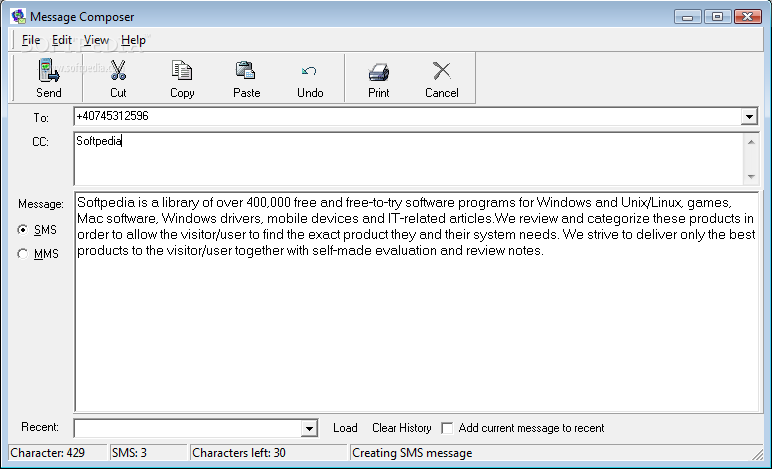Click the Message Composer title bar icon
Image resolution: width=772 pixels, height=469 pixels.
point(19,16)
